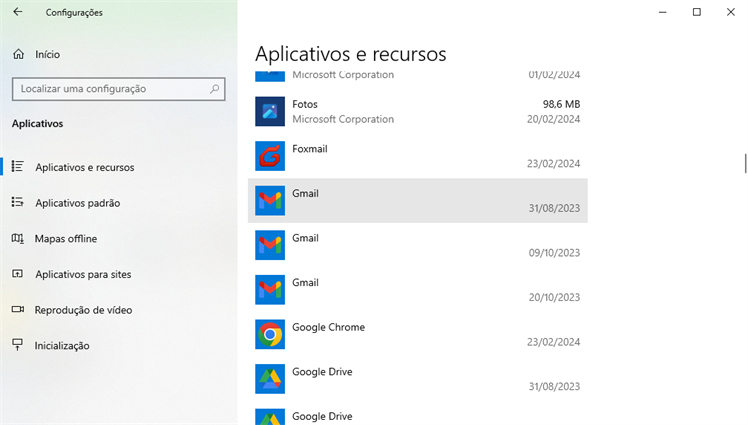Click the Reprodução de vídeo icon
The height and width of the screenshot is (425, 748).
click(x=17, y=310)
